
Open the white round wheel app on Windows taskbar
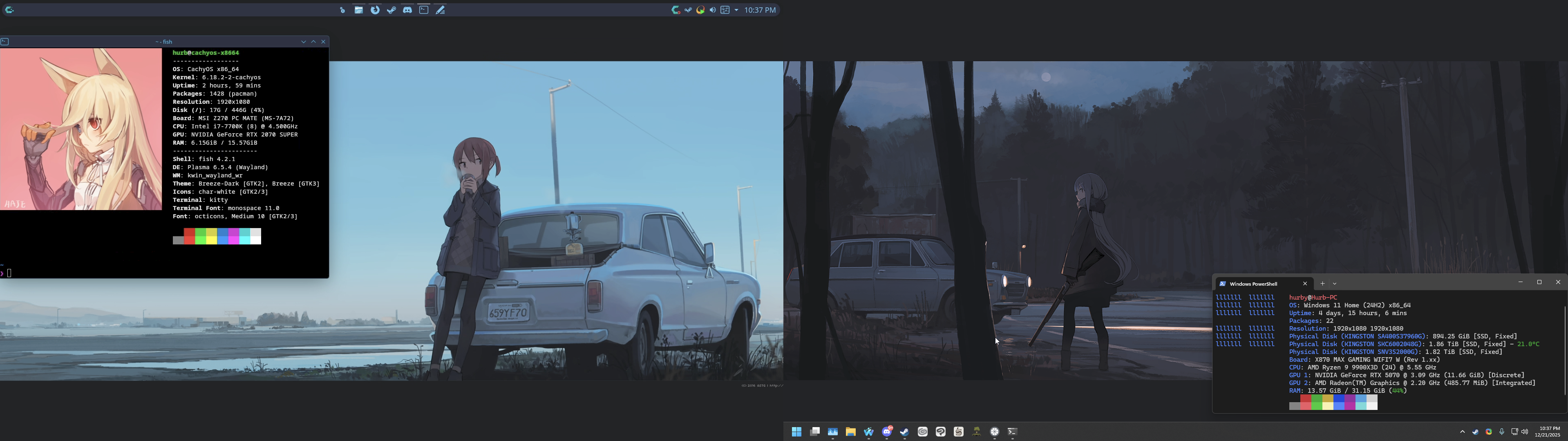995,432
